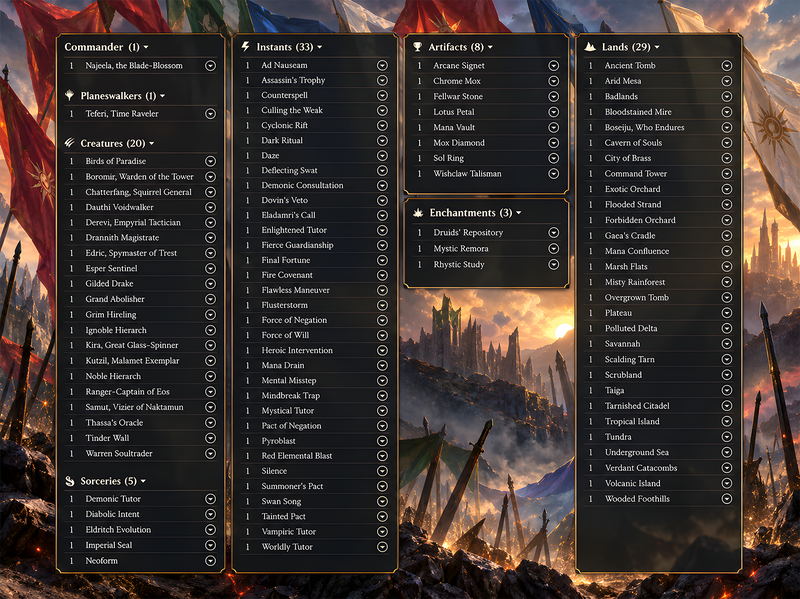
Task: Open options circle for Thassa's Oracle
Action: (x=210, y=422)
